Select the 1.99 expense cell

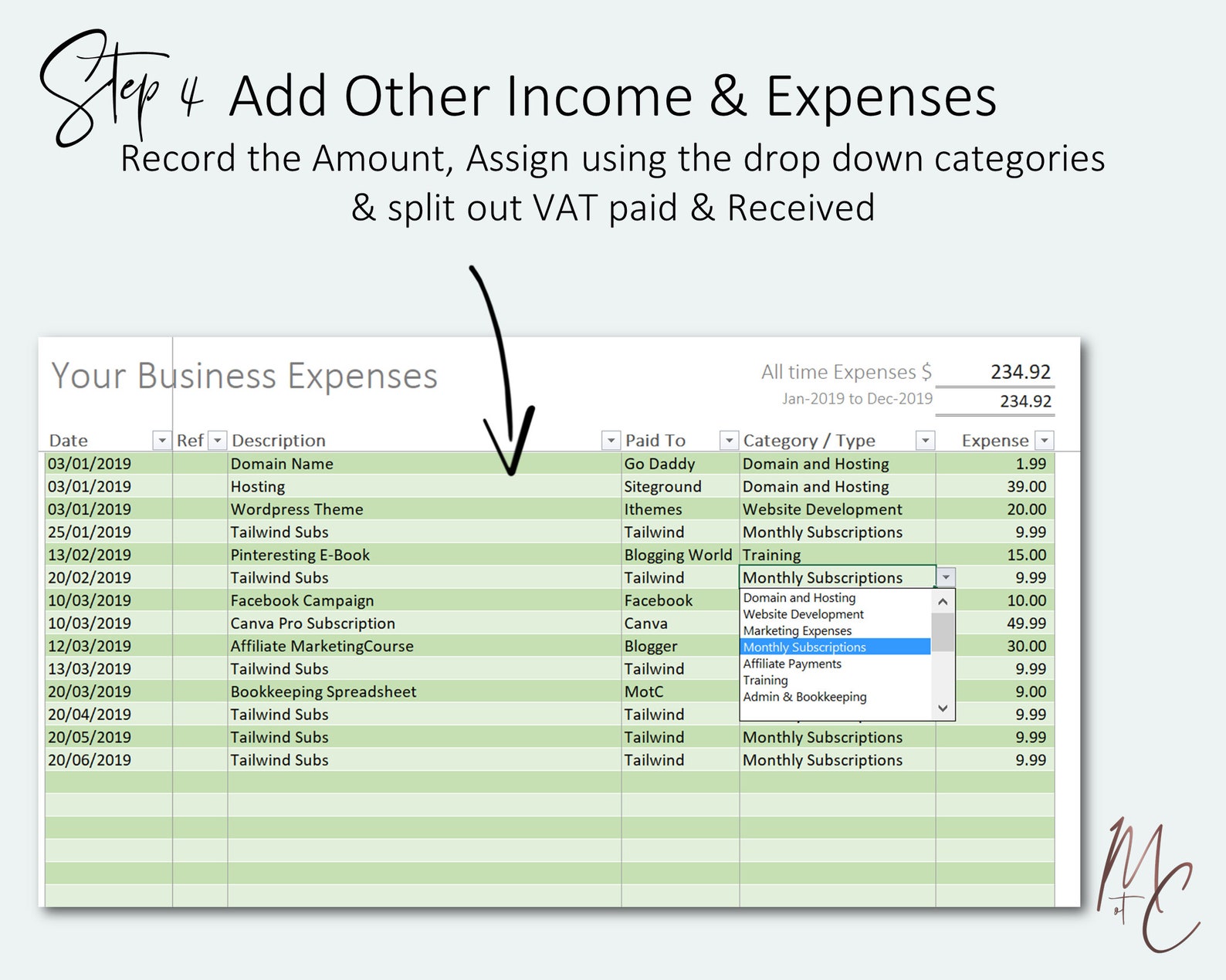click(995, 464)
